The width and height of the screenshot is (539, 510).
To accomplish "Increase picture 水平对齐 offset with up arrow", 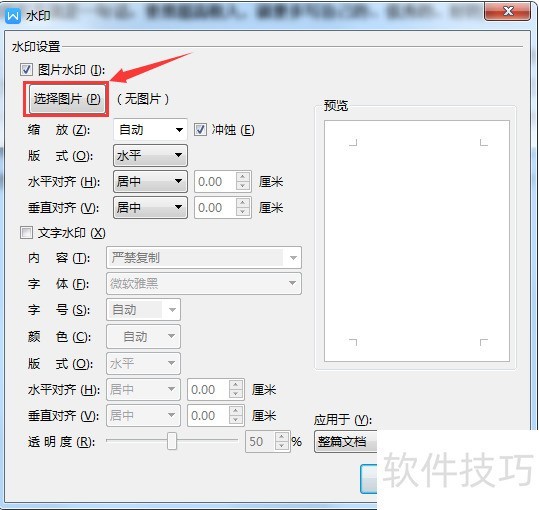I will (x=243, y=177).
